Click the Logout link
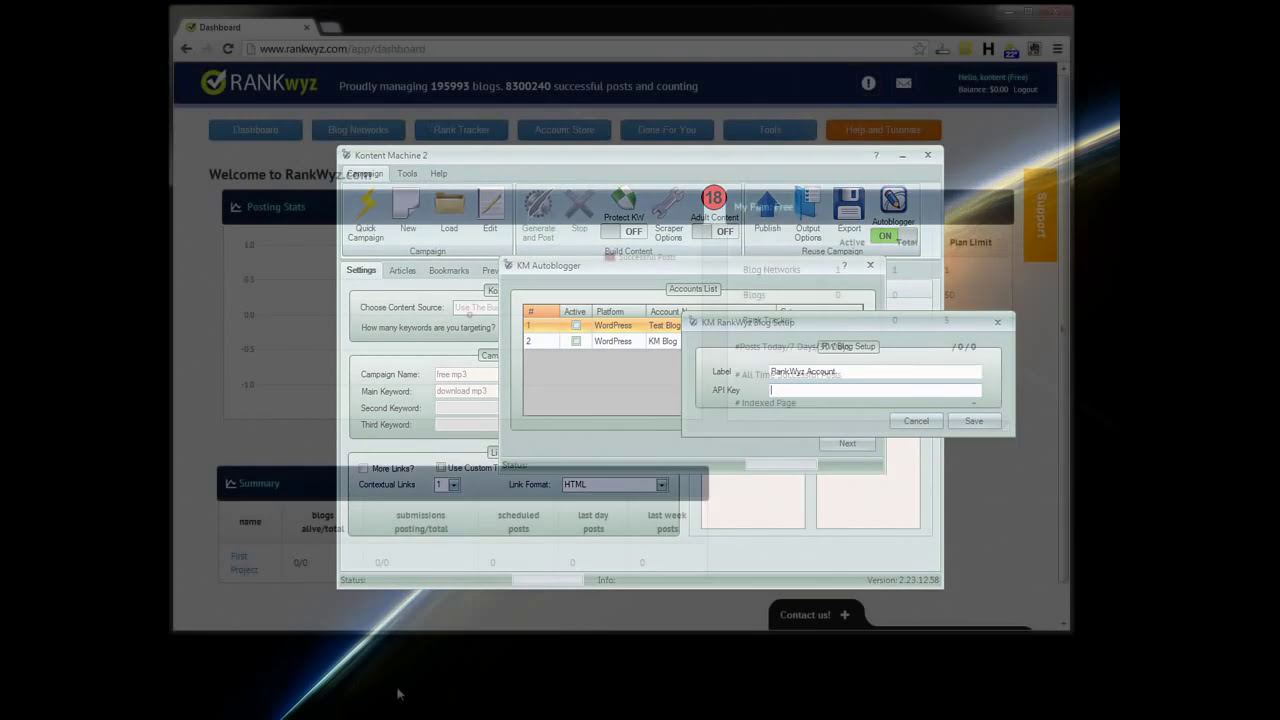 tap(1025, 90)
